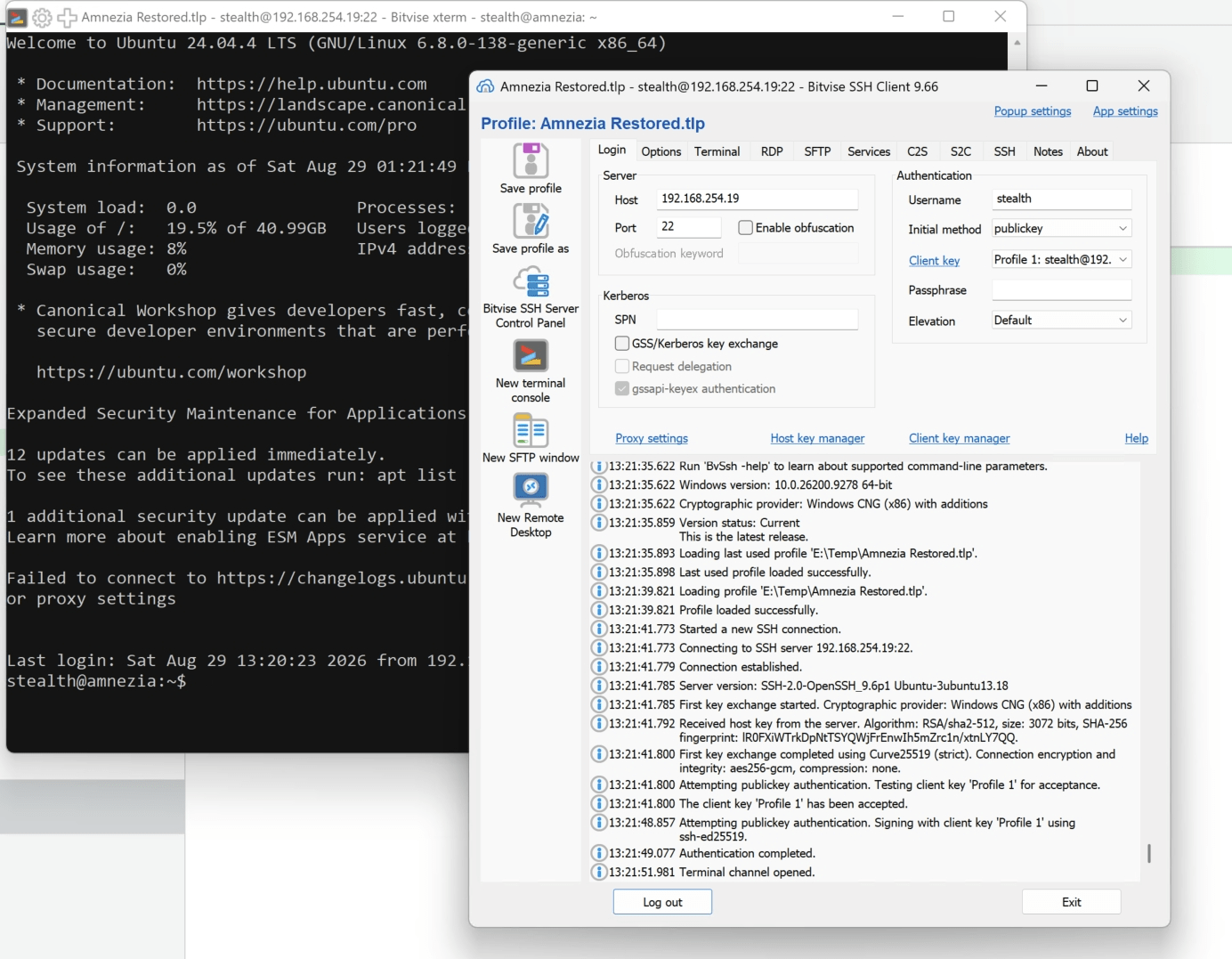Go to the SFTP tab
Viewport: 1232px width, 959px height.
pyautogui.click(x=817, y=151)
